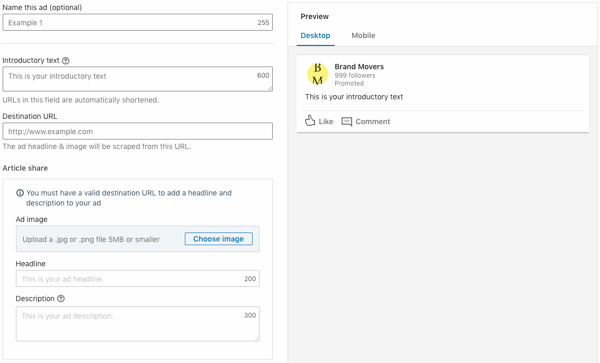Viewport: 600px width, 363px height.
Task: Click the Description box resize handle
Action: [x=256, y=338]
